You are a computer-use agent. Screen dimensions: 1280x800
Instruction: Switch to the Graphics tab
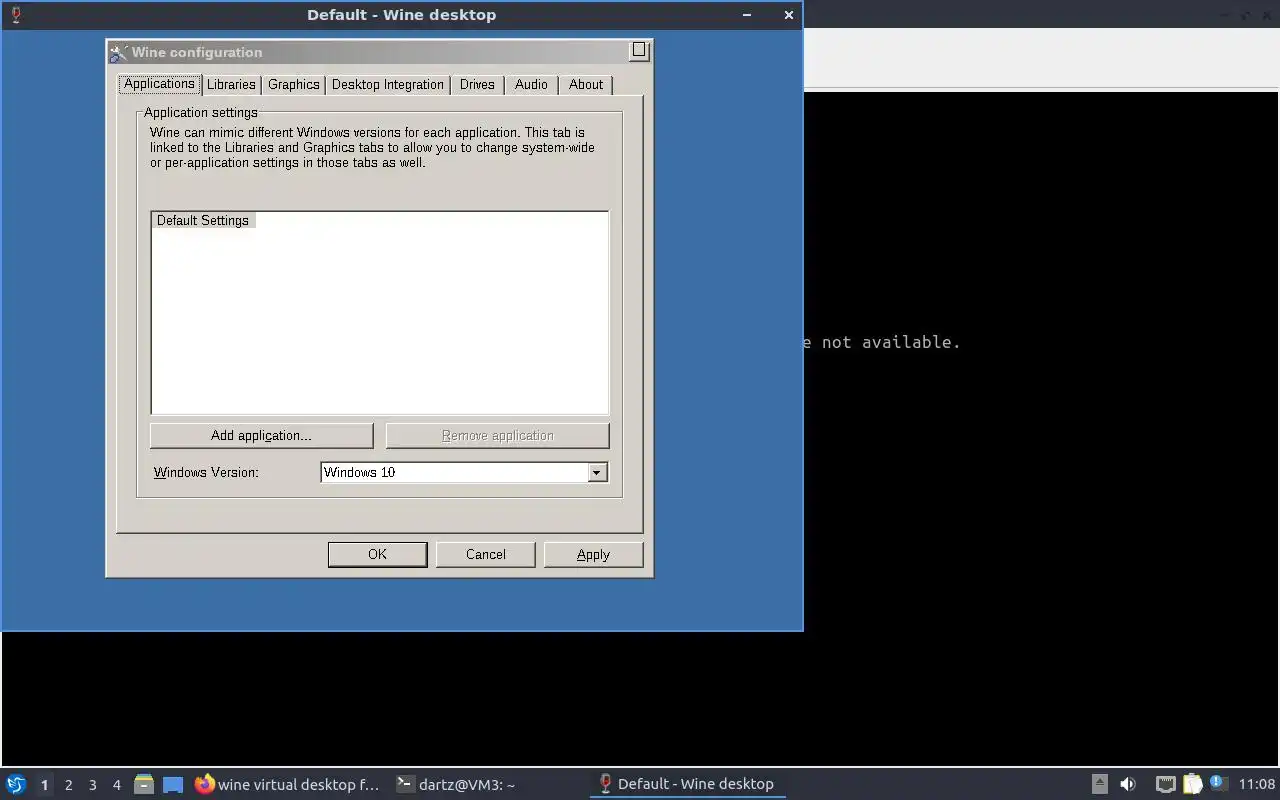click(294, 85)
